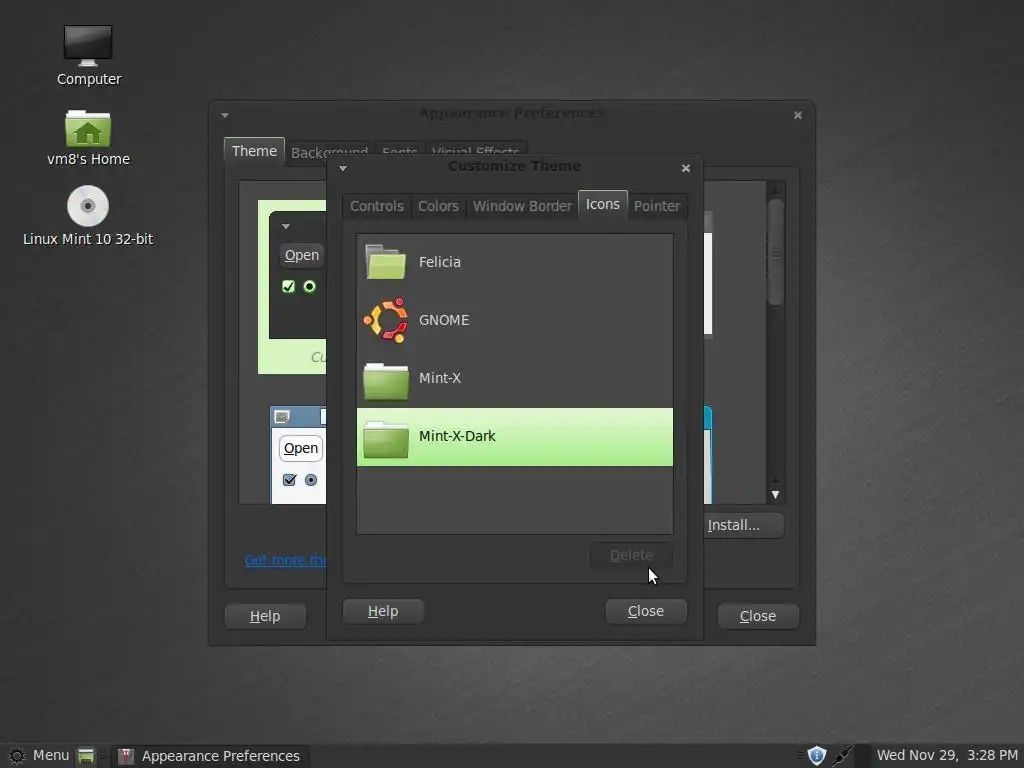Switch to the Controls tab

pyautogui.click(x=377, y=206)
